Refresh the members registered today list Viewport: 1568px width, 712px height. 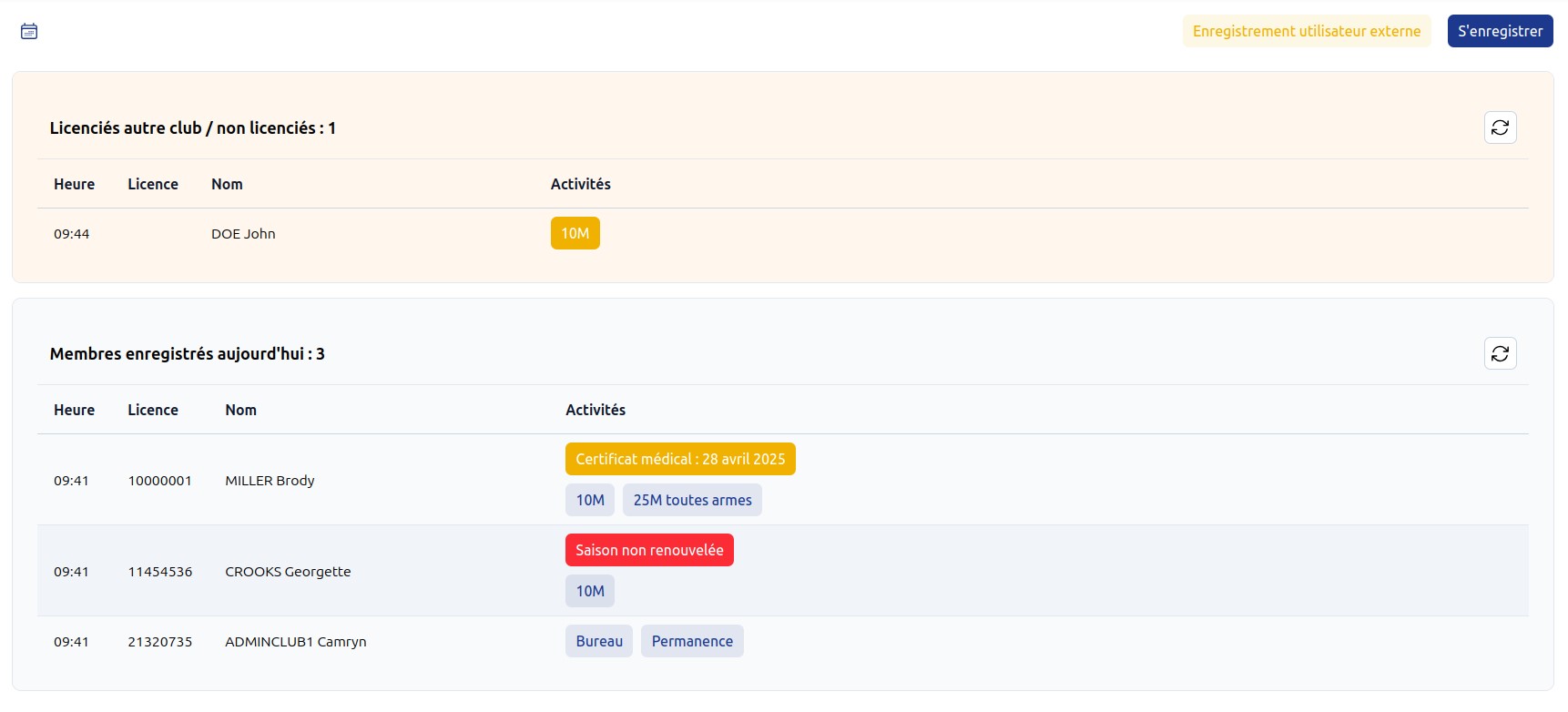coord(1500,353)
